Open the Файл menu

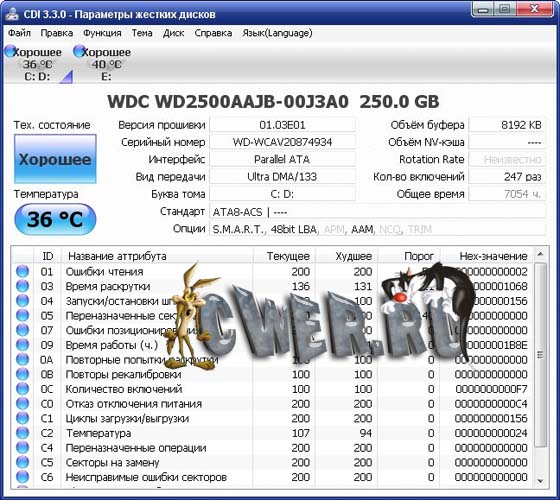[x=19, y=33]
